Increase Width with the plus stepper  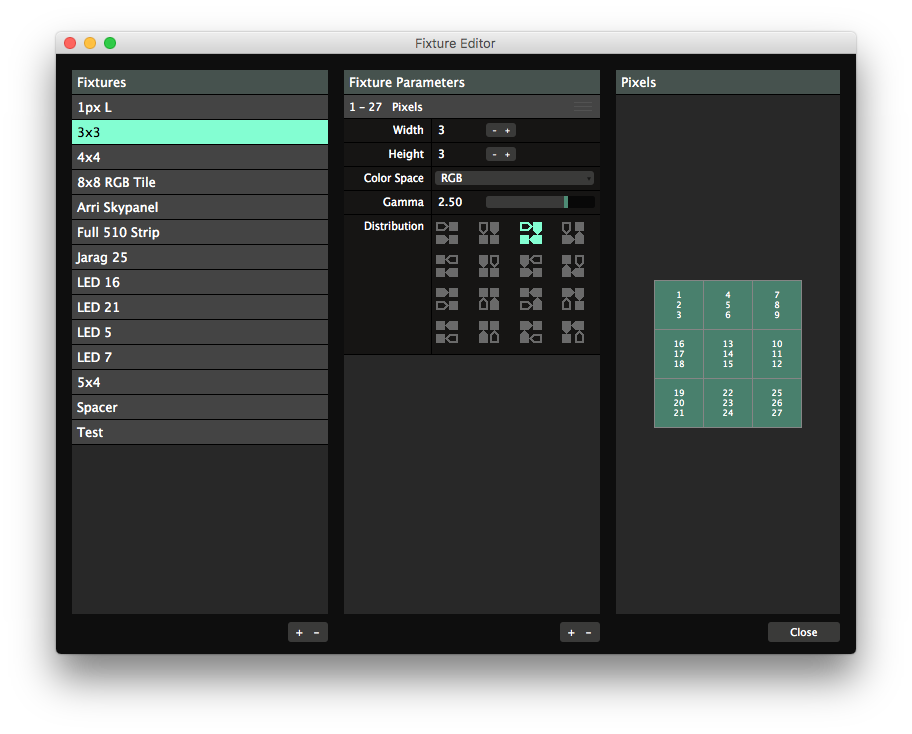coord(508,130)
